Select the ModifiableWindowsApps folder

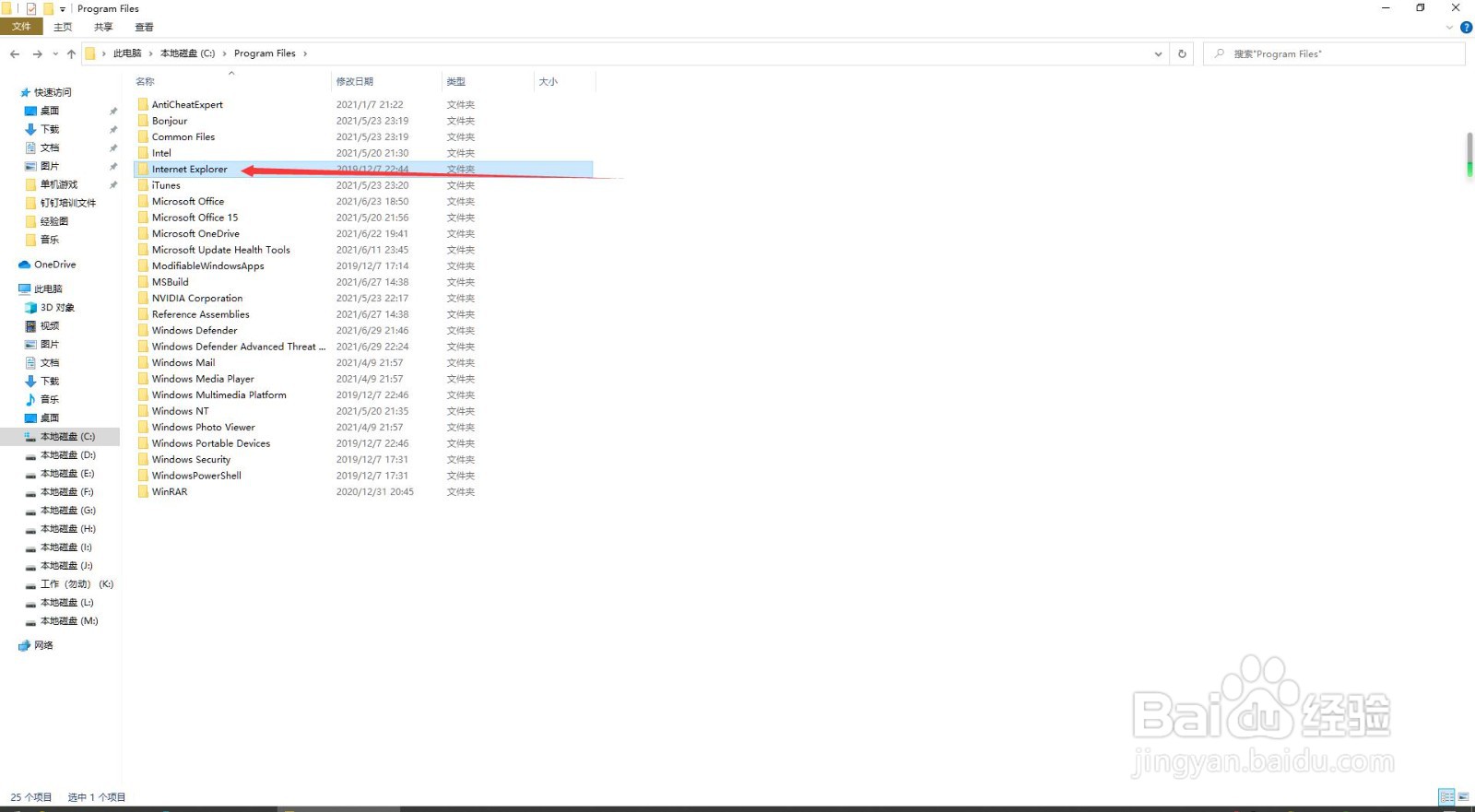coord(207,265)
